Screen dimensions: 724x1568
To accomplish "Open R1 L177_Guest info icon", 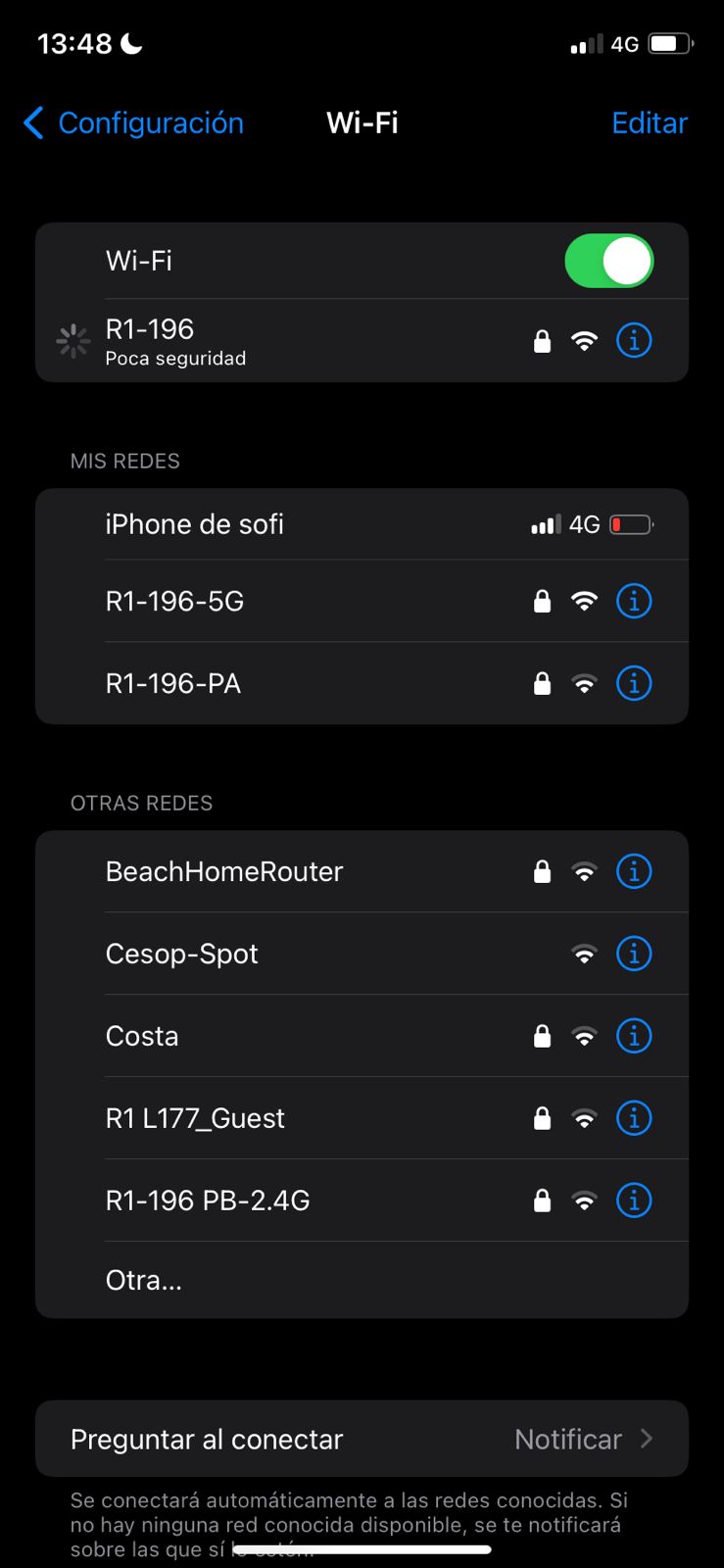I will pos(634,1118).
